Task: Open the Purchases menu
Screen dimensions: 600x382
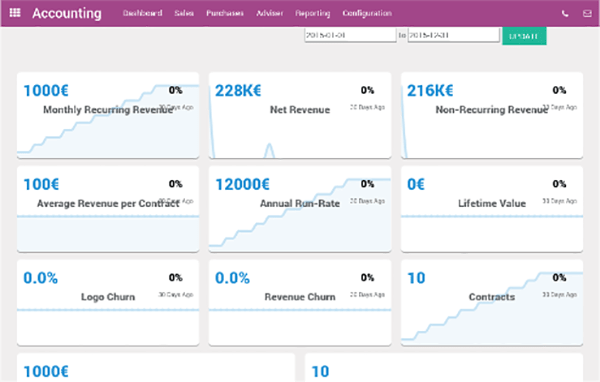Action: (x=225, y=13)
